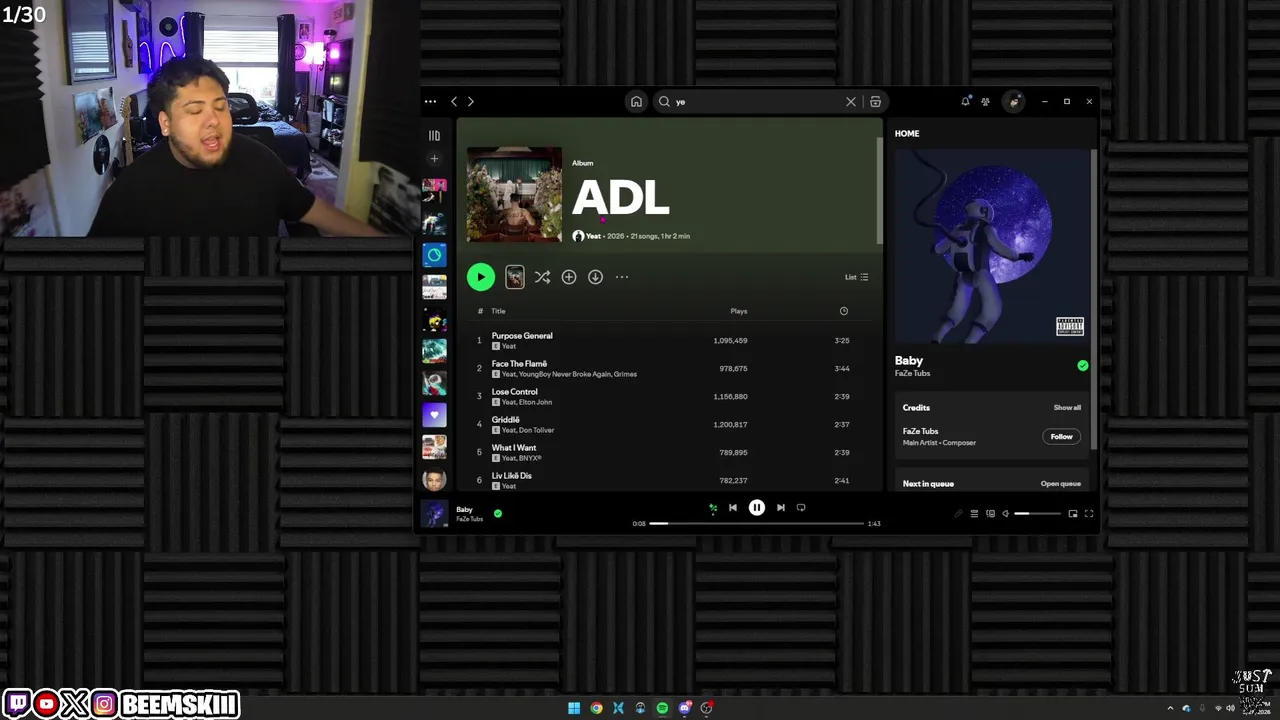
Task: Create a playlist with sidebar plus button
Action: [434, 159]
